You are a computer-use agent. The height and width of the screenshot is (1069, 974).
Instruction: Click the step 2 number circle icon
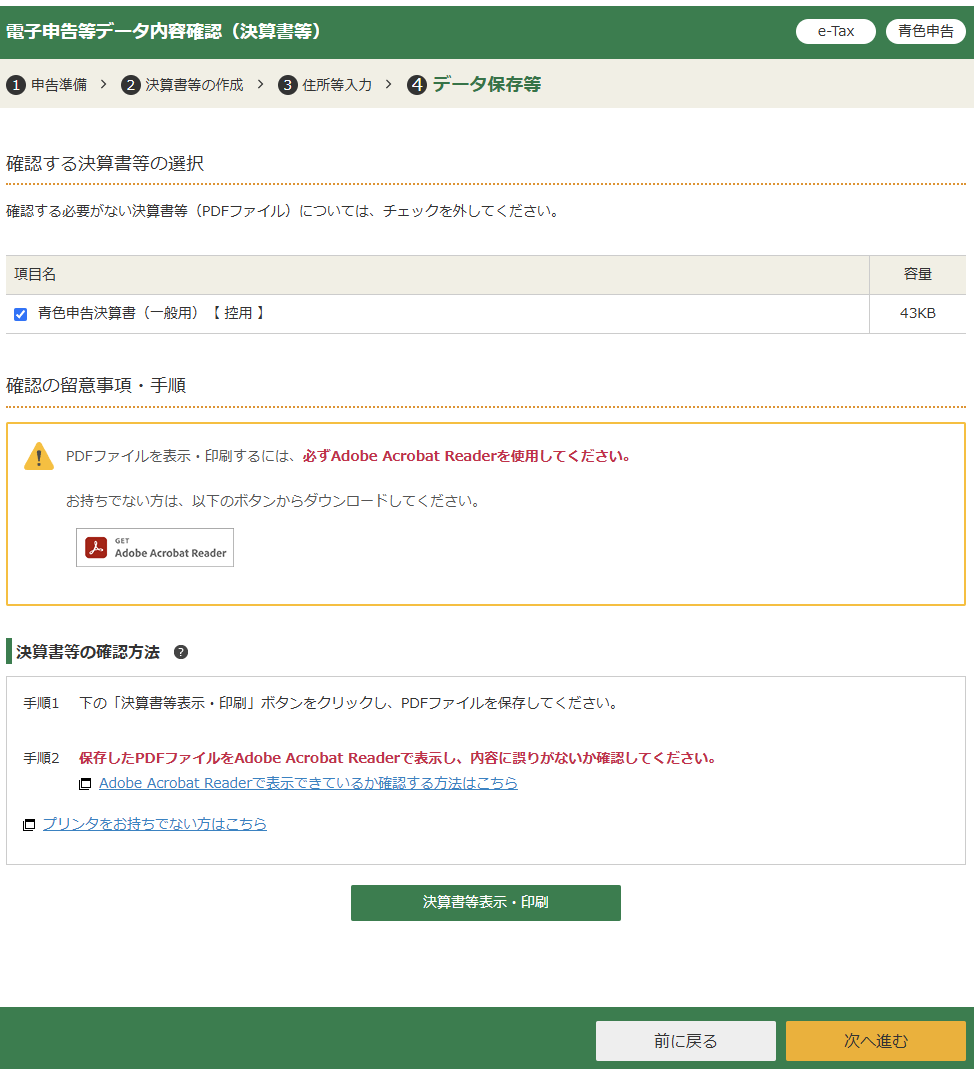(x=131, y=85)
